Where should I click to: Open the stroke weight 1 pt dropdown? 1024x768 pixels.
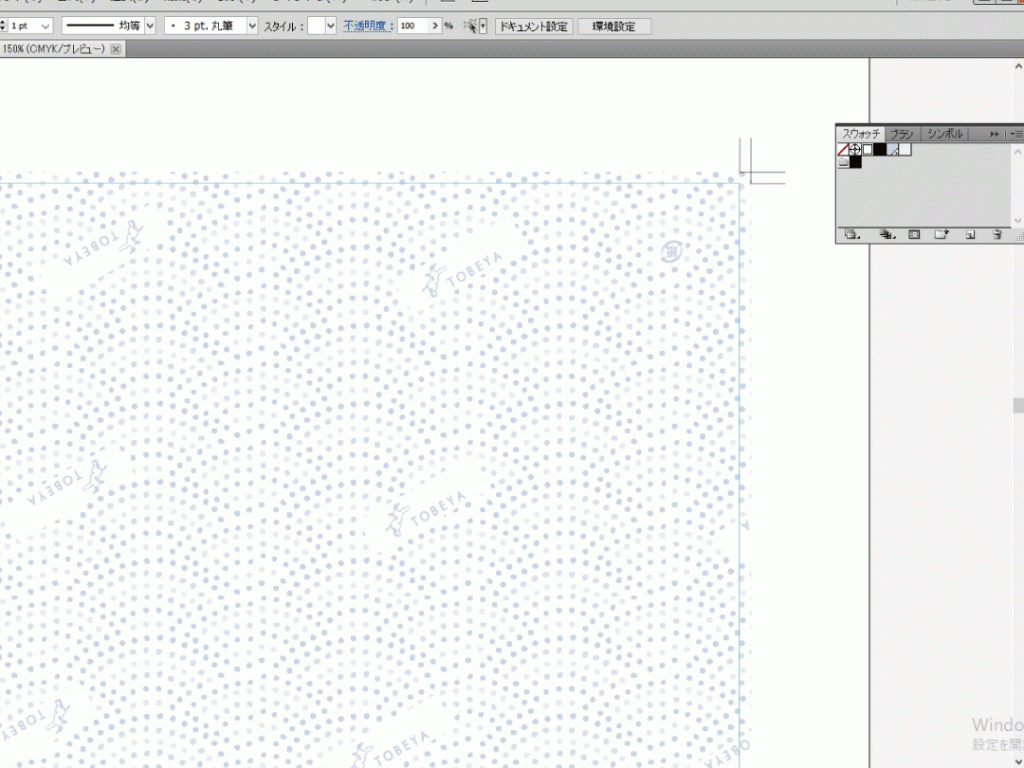point(45,26)
